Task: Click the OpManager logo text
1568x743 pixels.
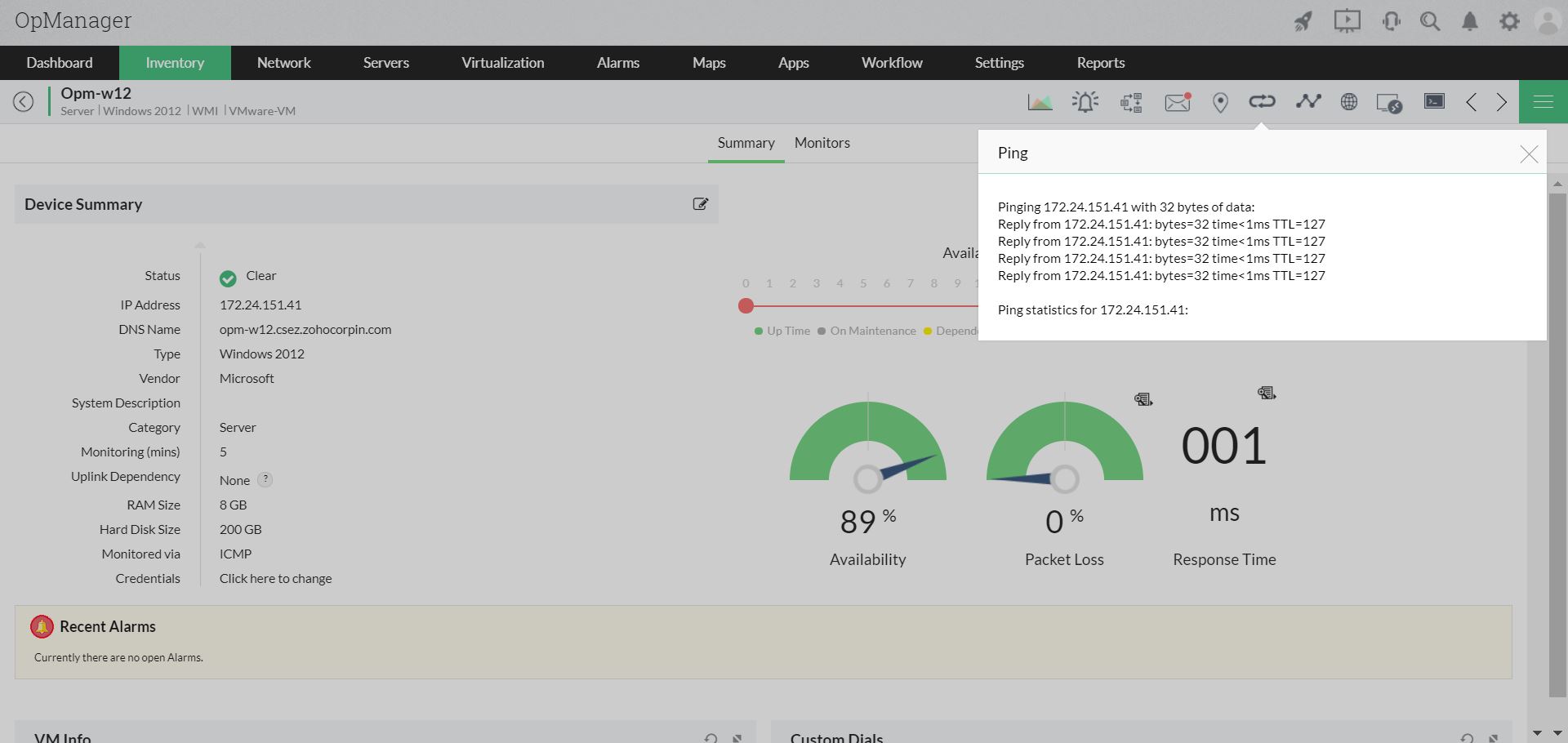Action: 73,21
